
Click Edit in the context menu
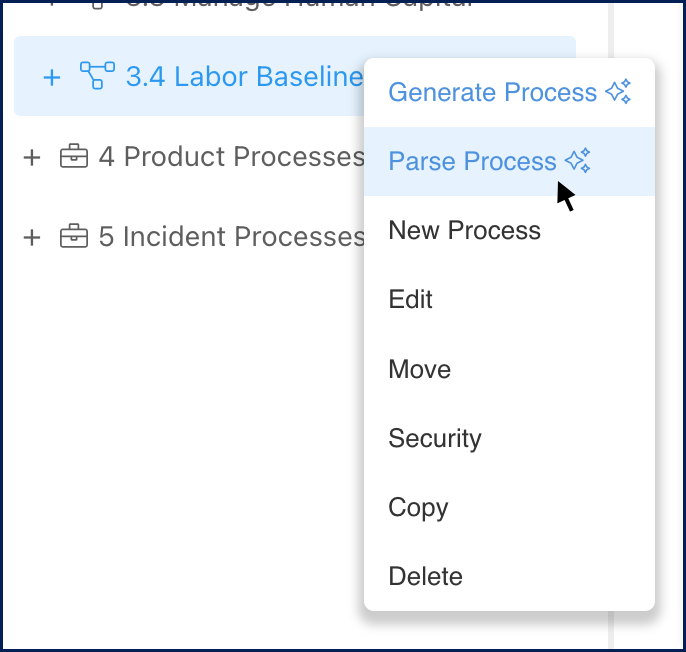(410, 300)
